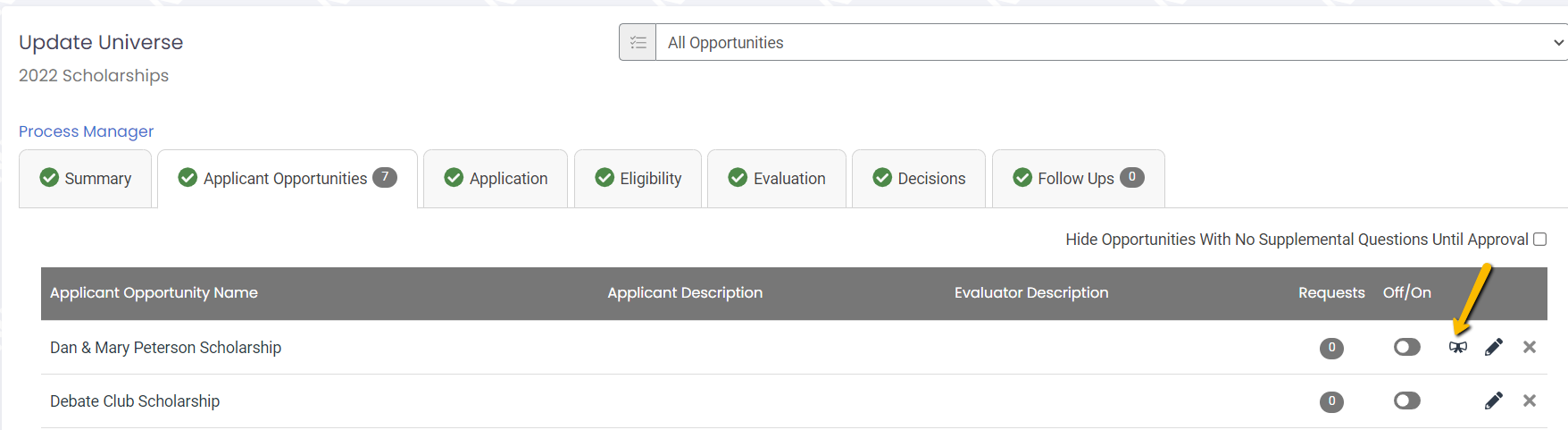
Task: Click binoculars icon in Dan & Mary Peterson row
Action: point(1457,347)
